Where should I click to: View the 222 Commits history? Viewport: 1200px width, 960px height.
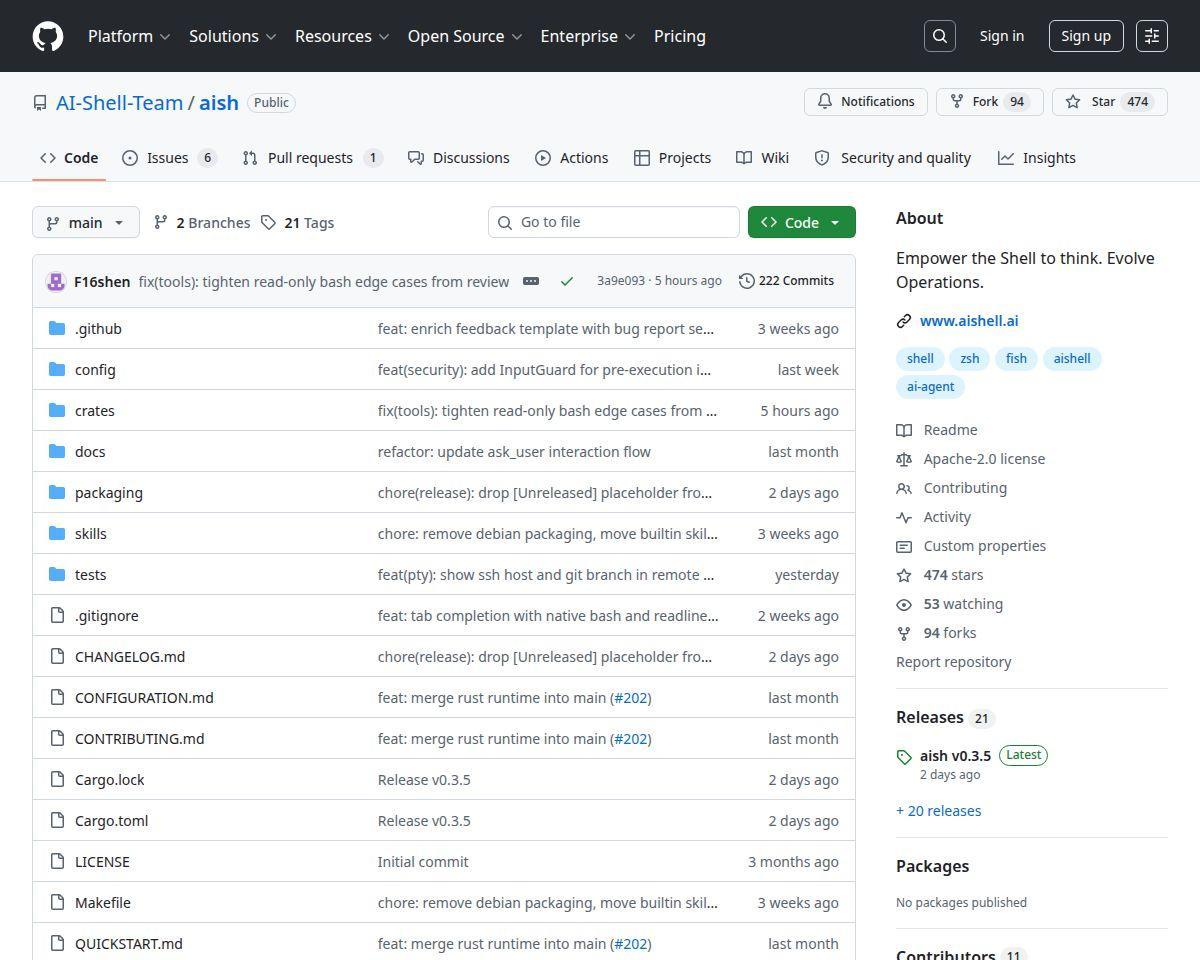(x=786, y=281)
